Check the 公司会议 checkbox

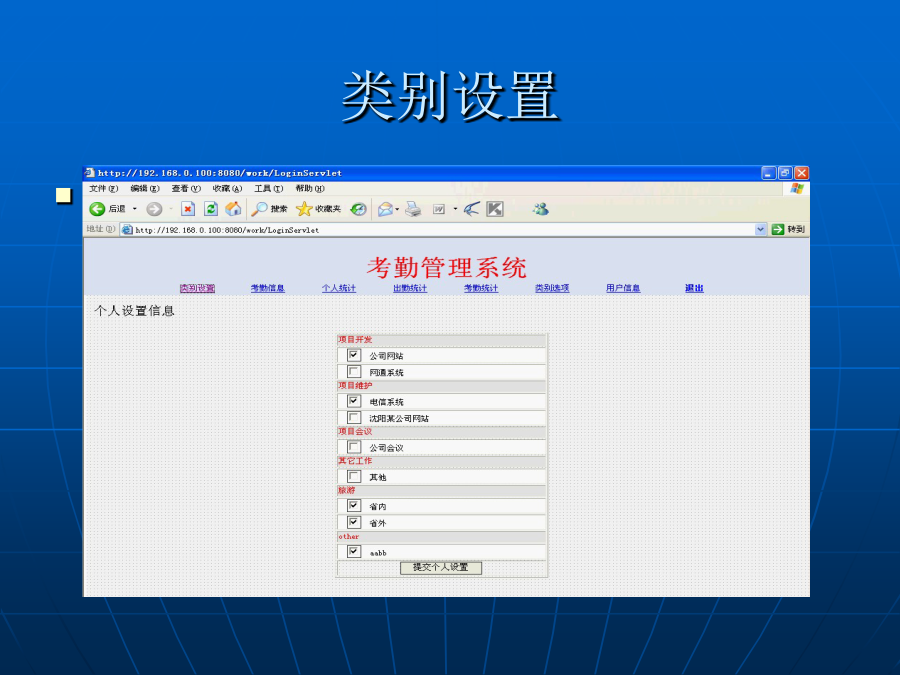[x=354, y=447]
